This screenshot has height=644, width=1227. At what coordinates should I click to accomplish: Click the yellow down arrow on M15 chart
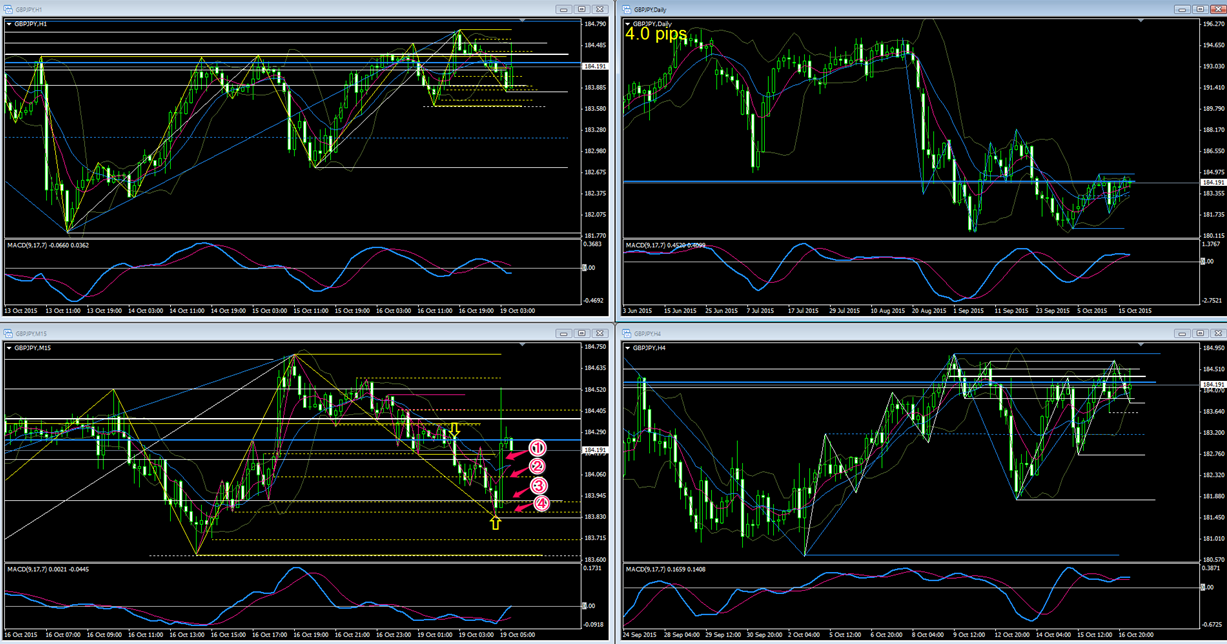(x=454, y=431)
